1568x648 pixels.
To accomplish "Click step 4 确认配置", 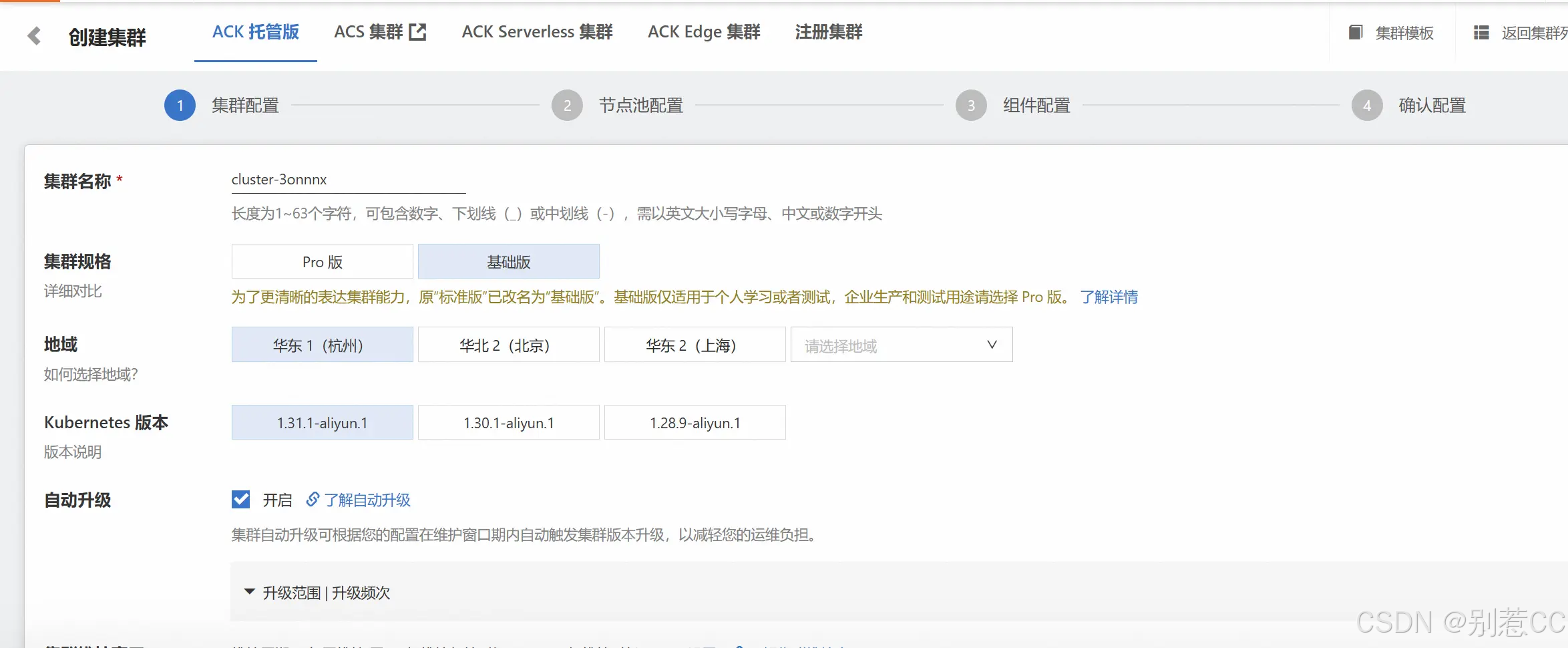I will [x=1409, y=106].
